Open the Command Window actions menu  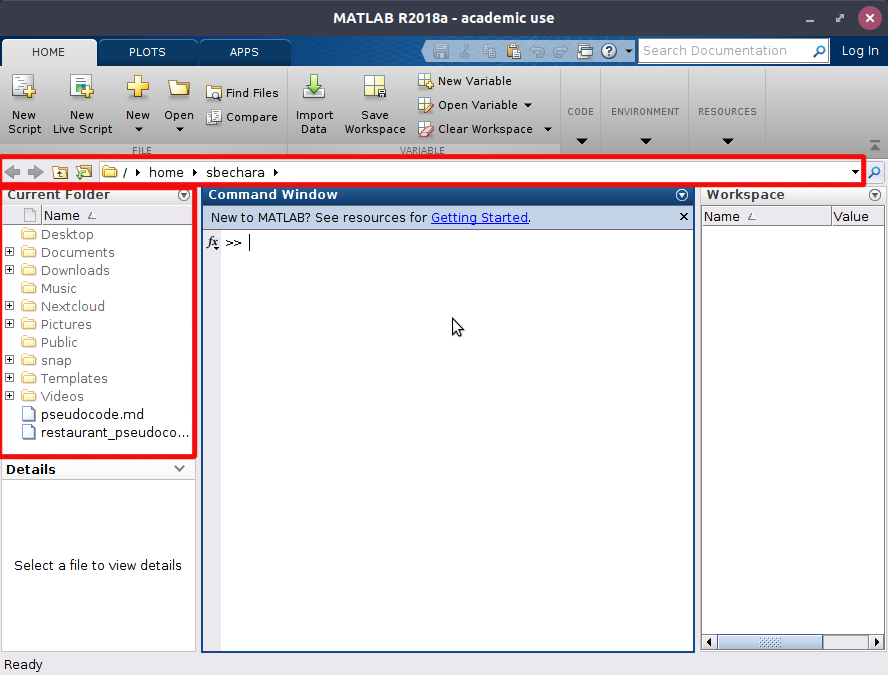click(682, 195)
